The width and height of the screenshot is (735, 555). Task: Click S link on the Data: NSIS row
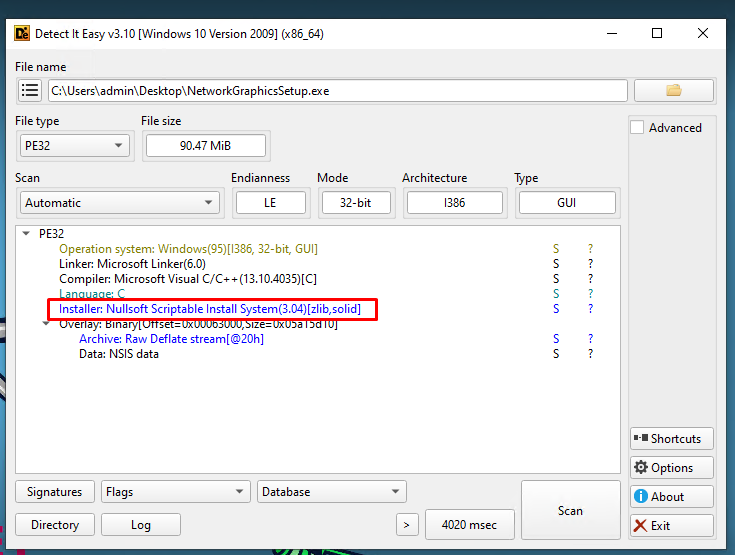(556, 354)
